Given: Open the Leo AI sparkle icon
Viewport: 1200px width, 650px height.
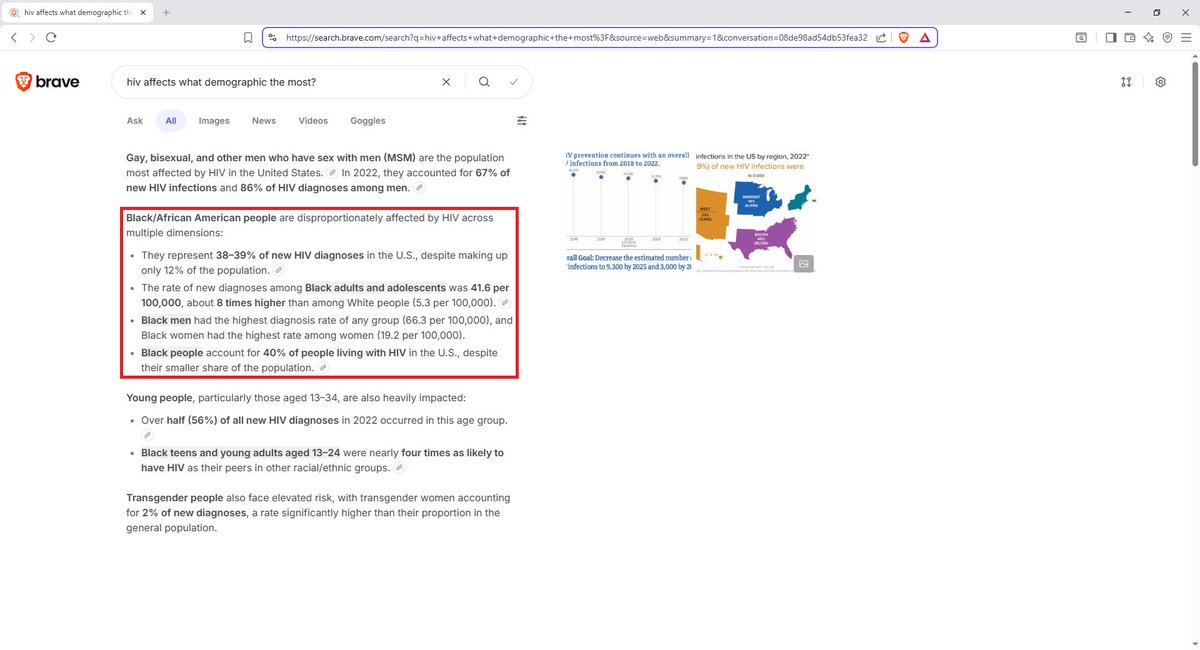Looking at the screenshot, I should 1148,37.
